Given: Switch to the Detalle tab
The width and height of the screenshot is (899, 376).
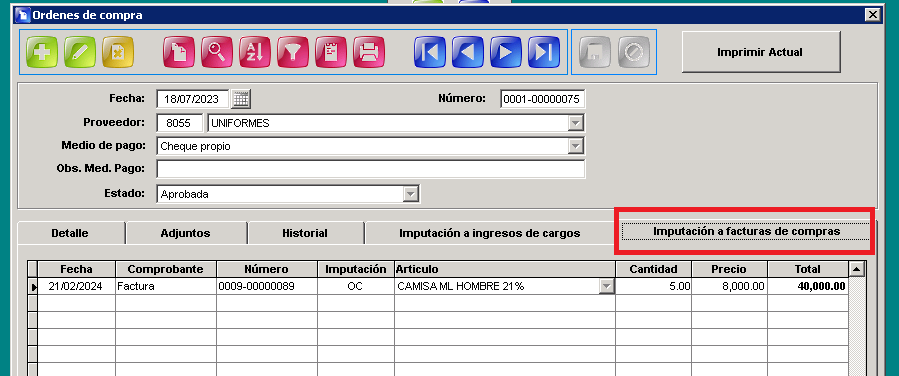Looking at the screenshot, I should [x=70, y=233].
